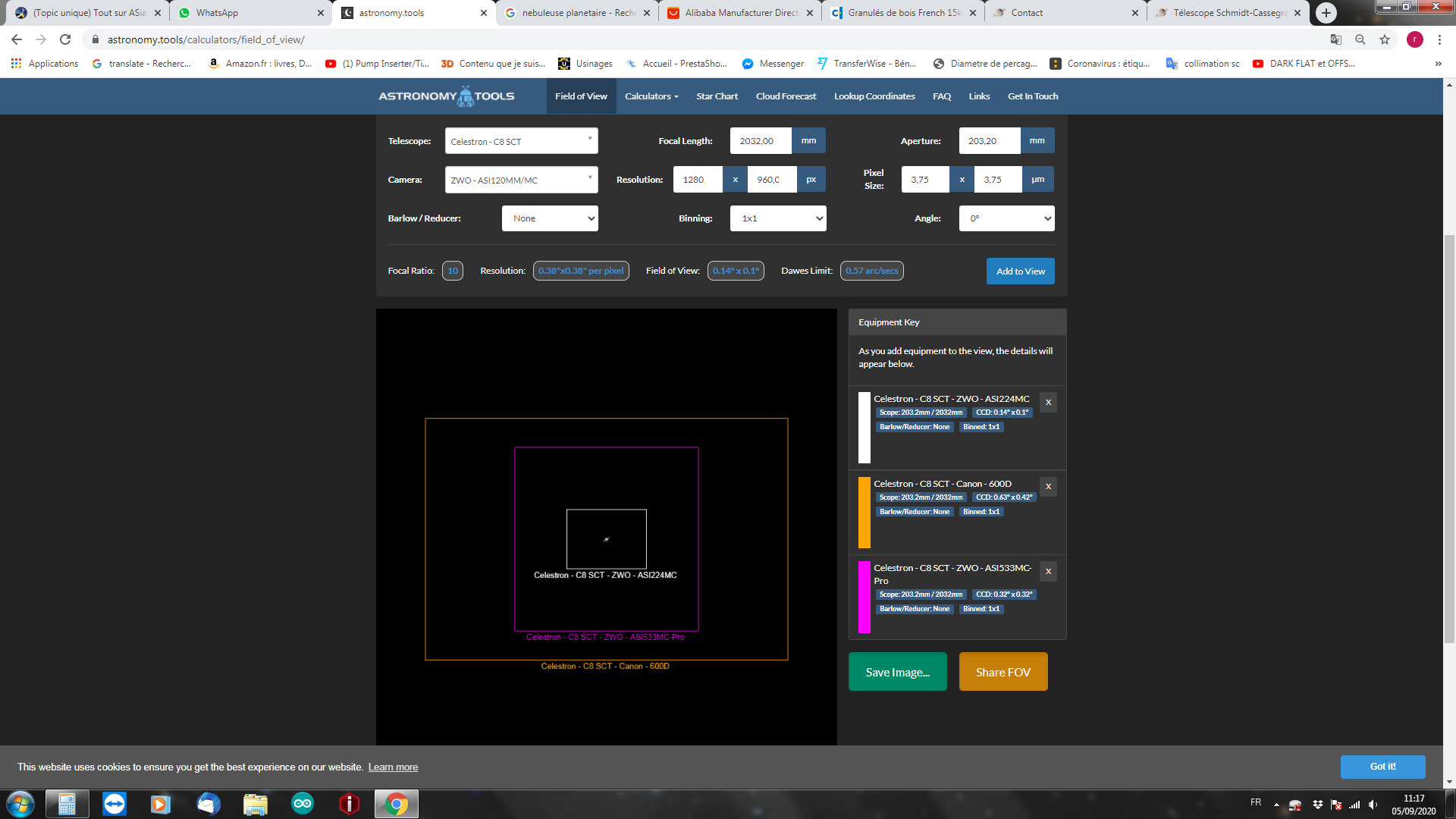Open the new tab plus button
This screenshot has height=819, width=1456.
(x=1326, y=13)
